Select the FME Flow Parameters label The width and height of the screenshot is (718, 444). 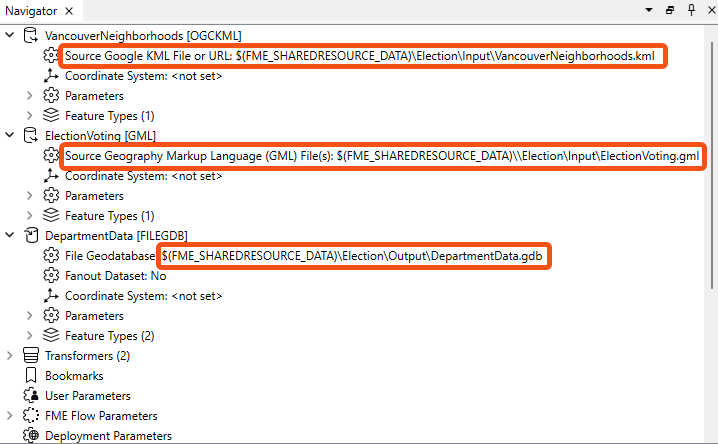[x=101, y=416]
